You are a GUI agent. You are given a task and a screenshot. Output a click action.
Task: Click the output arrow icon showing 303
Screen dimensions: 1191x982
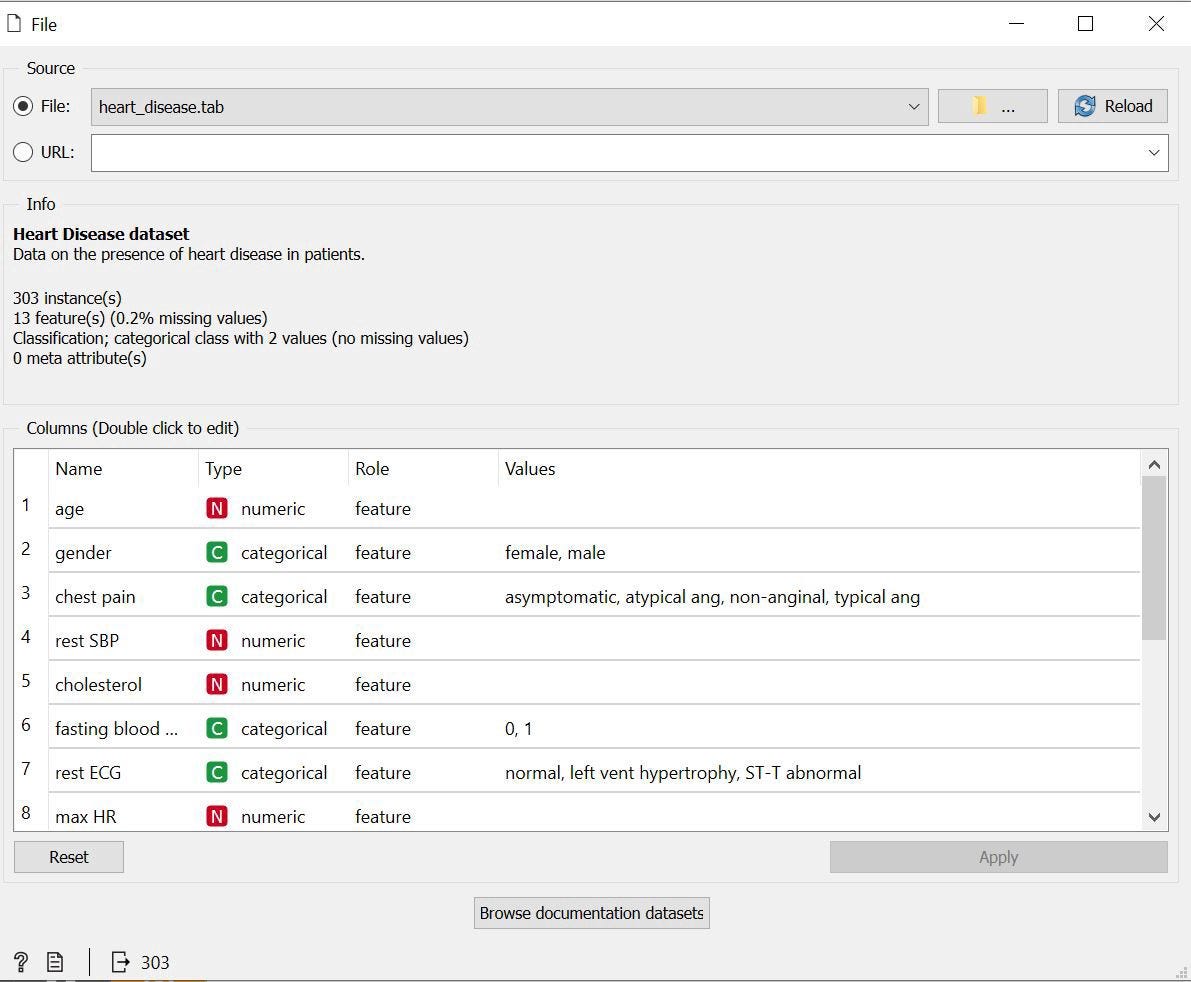(x=119, y=961)
